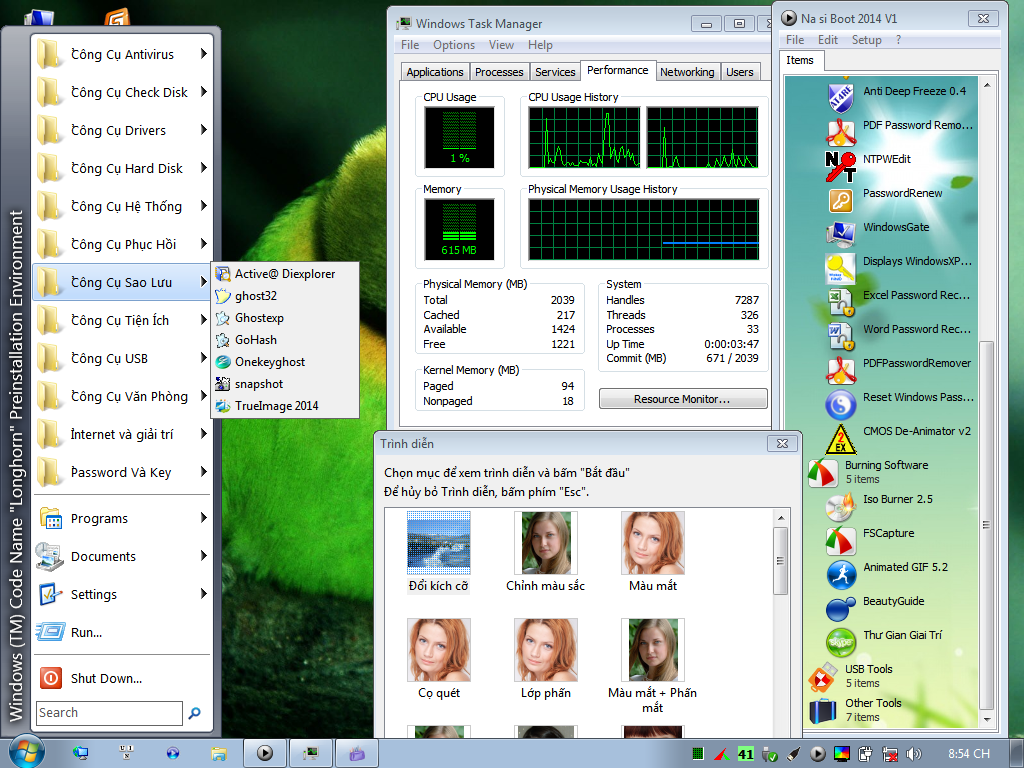Launch CMOS De-Animator v2 icon
Viewport: 1024px width, 768px height.
point(840,439)
